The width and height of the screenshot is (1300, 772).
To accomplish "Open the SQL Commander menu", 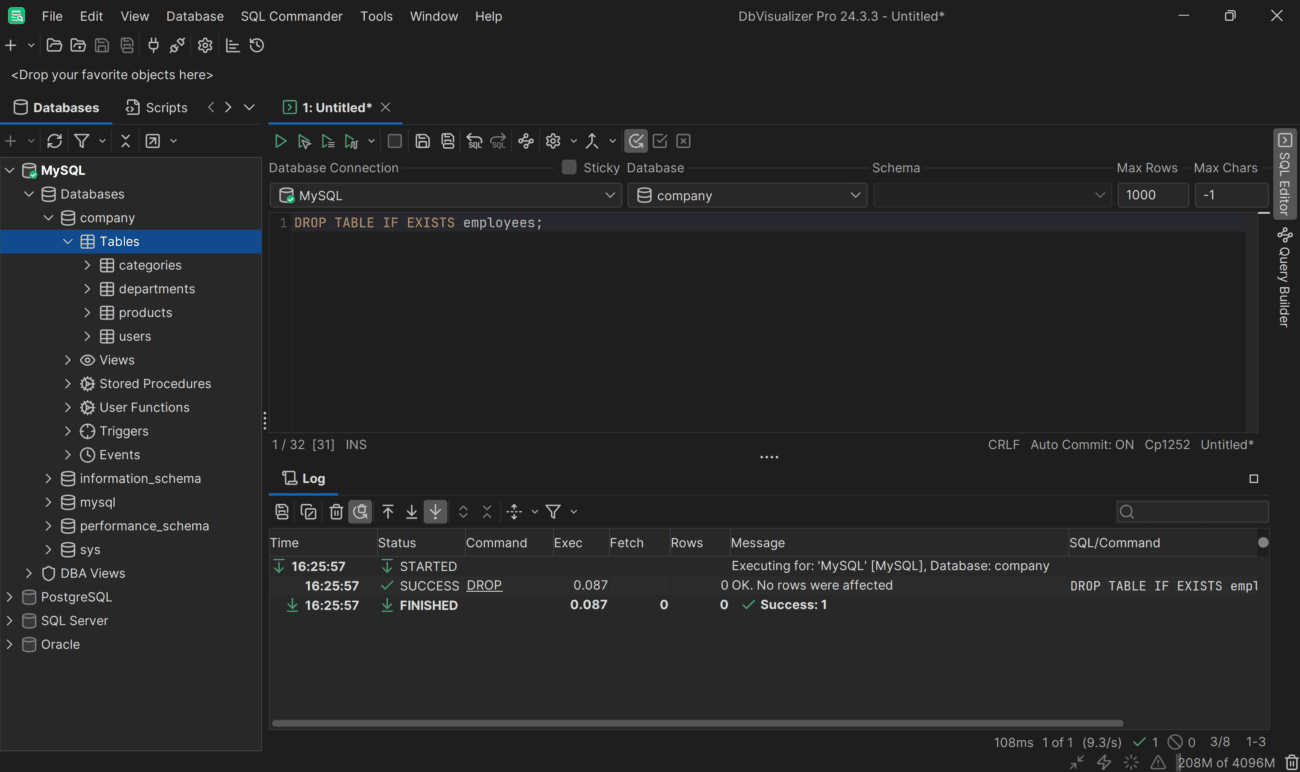I will pos(291,16).
